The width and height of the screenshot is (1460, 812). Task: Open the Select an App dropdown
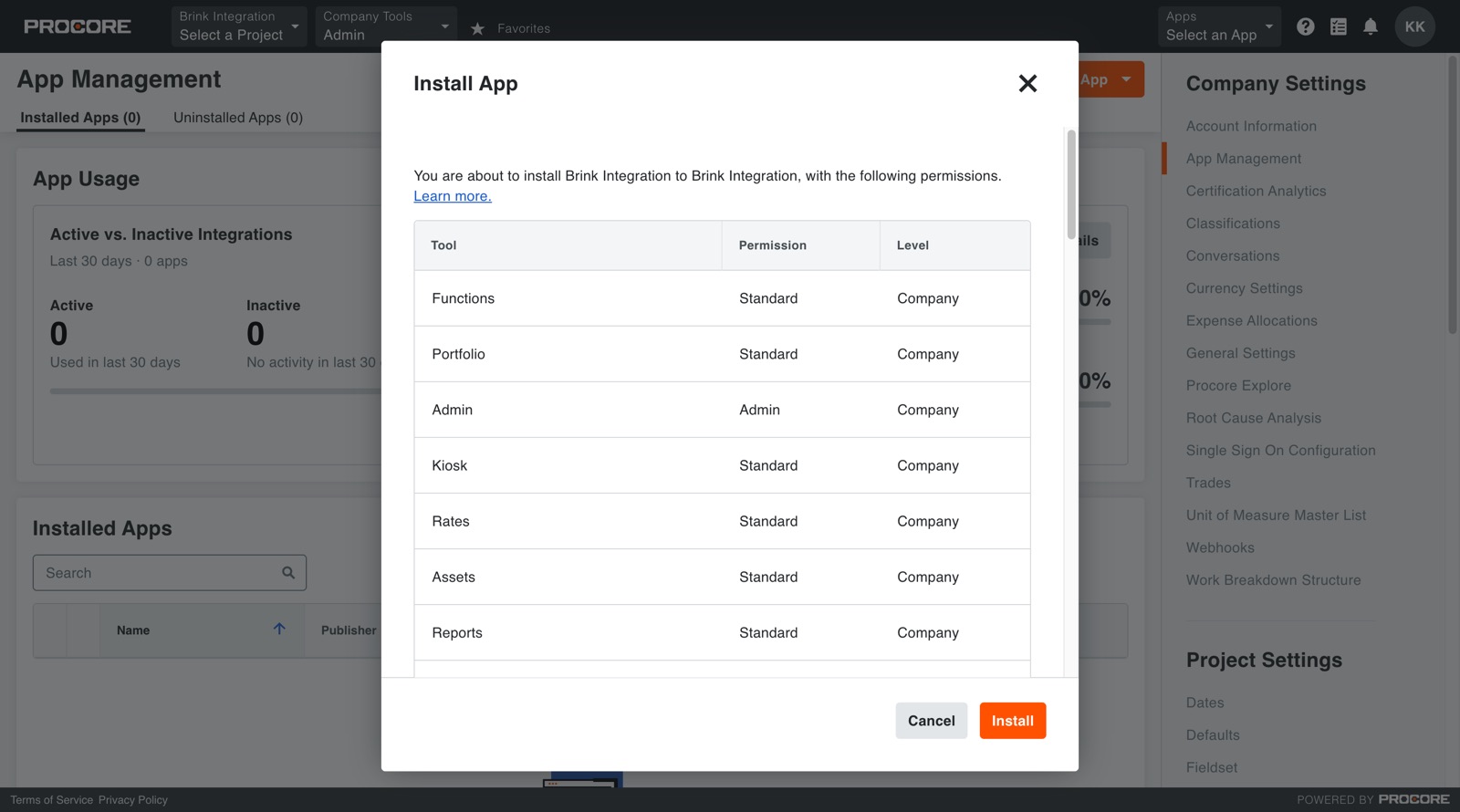pyautogui.click(x=1219, y=26)
